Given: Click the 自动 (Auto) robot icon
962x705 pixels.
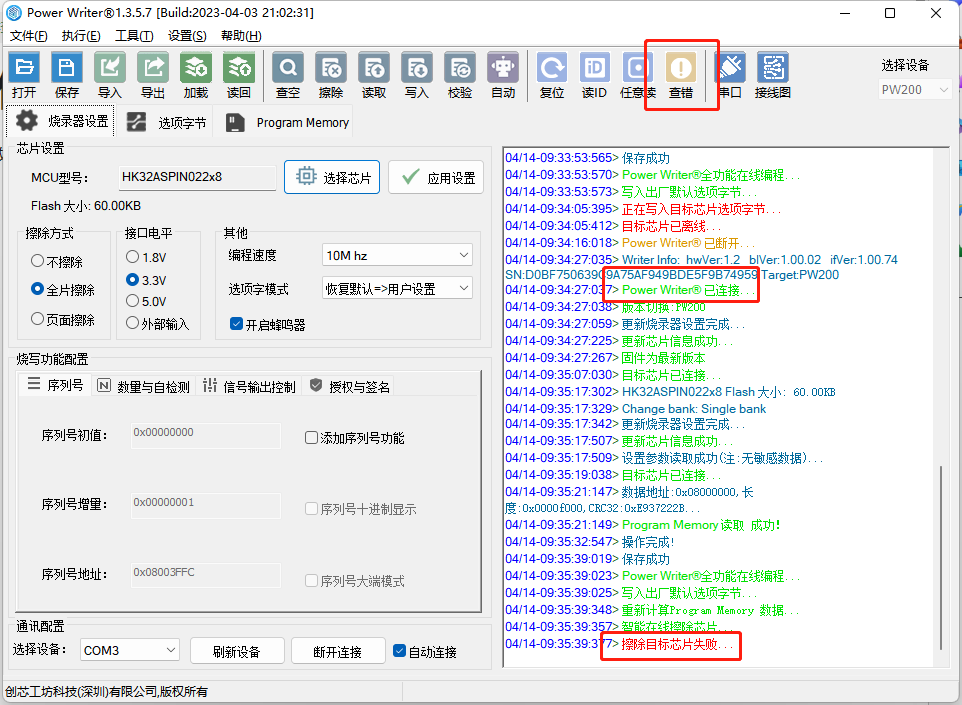Looking at the screenshot, I should point(503,75).
